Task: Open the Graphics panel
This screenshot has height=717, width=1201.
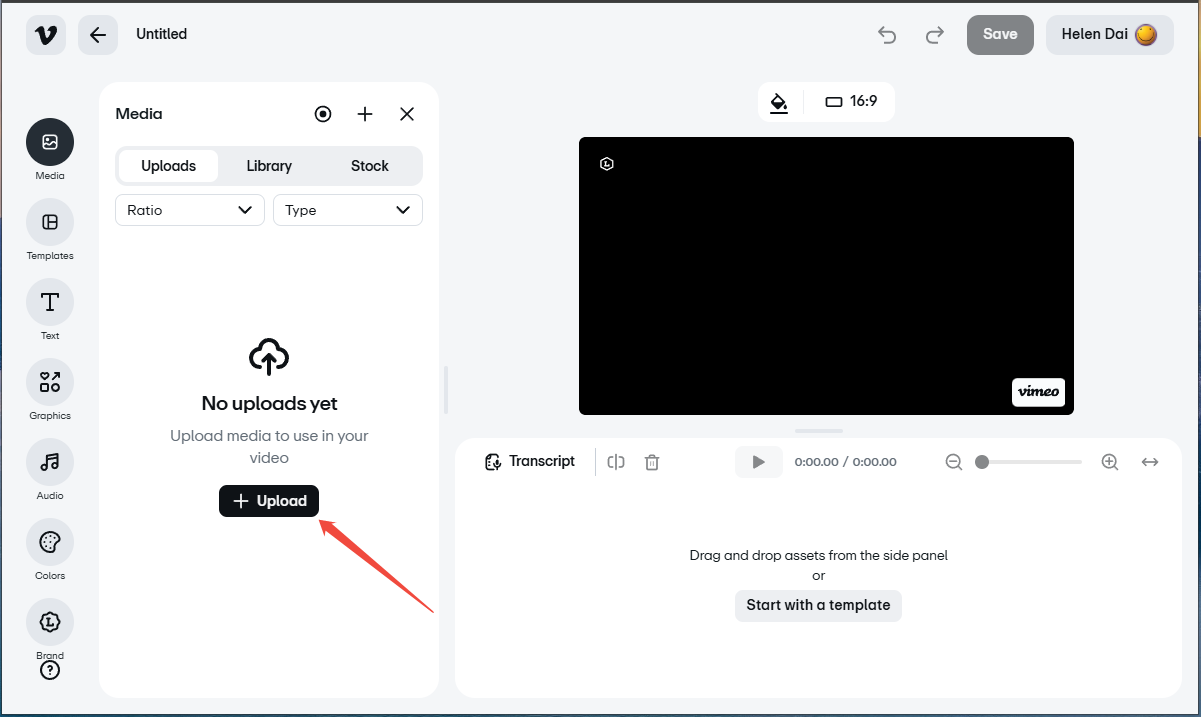Action: pyautogui.click(x=49, y=384)
